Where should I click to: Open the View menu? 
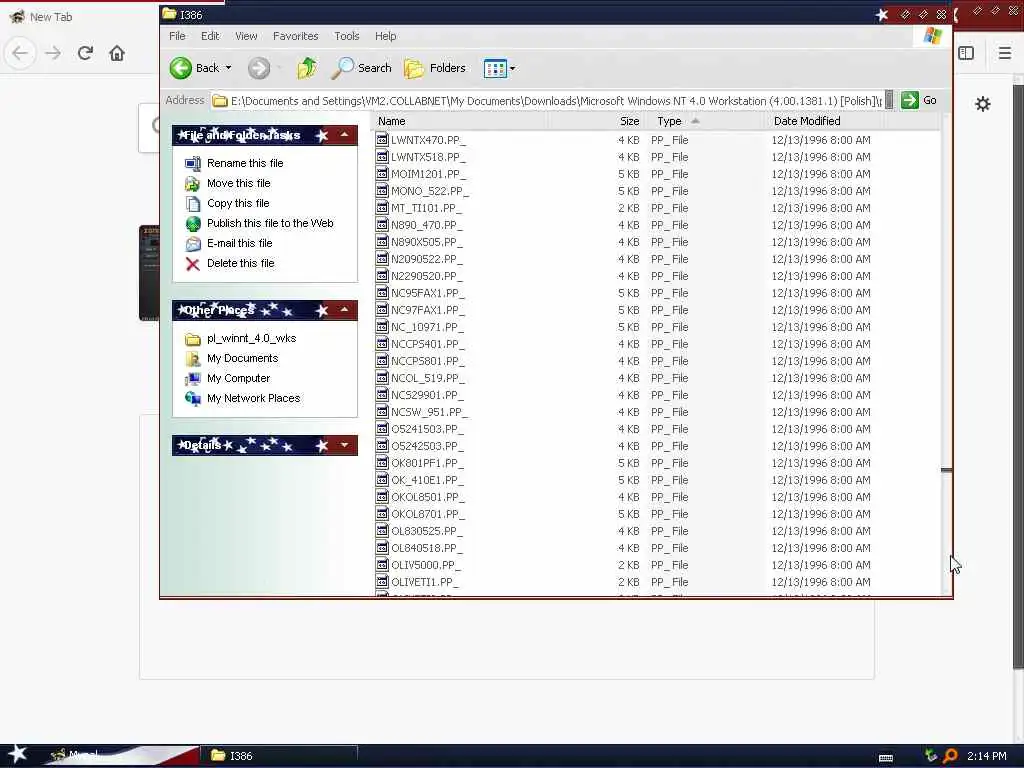246,36
